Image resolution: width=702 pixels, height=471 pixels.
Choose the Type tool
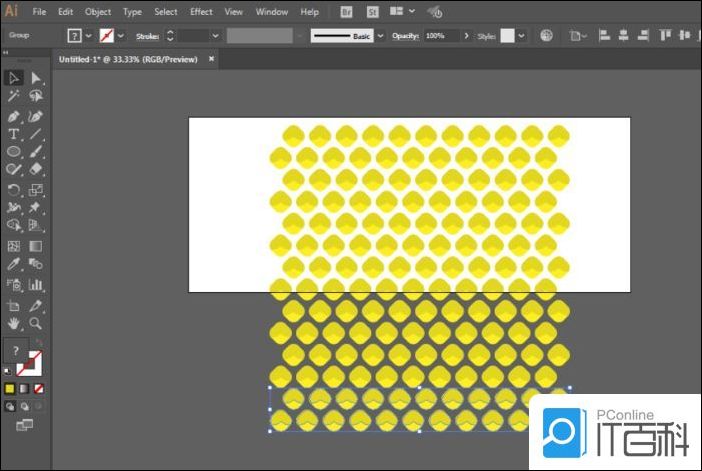pyautogui.click(x=14, y=134)
